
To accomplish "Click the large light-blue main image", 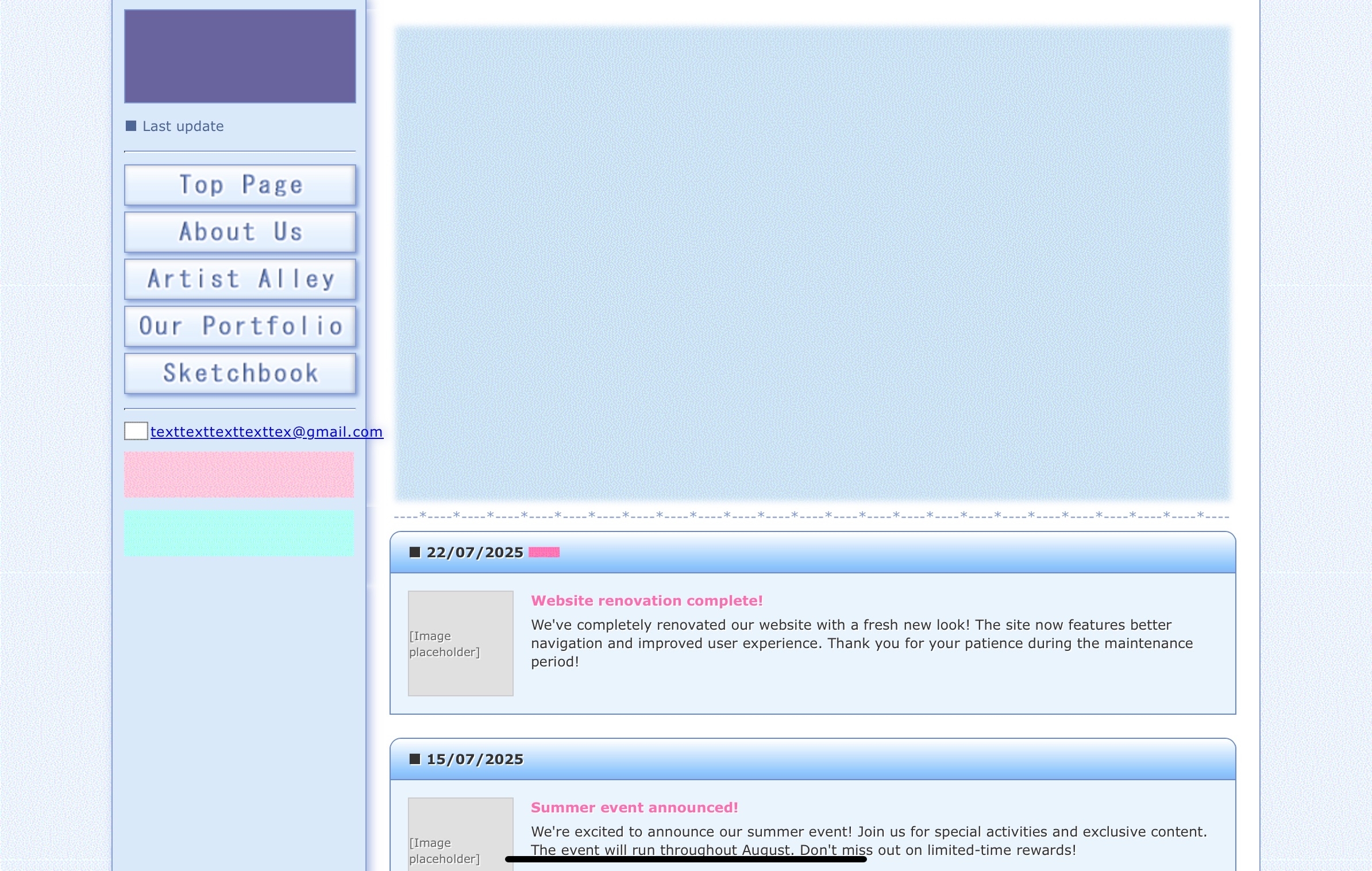I will (x=812, y=263).
